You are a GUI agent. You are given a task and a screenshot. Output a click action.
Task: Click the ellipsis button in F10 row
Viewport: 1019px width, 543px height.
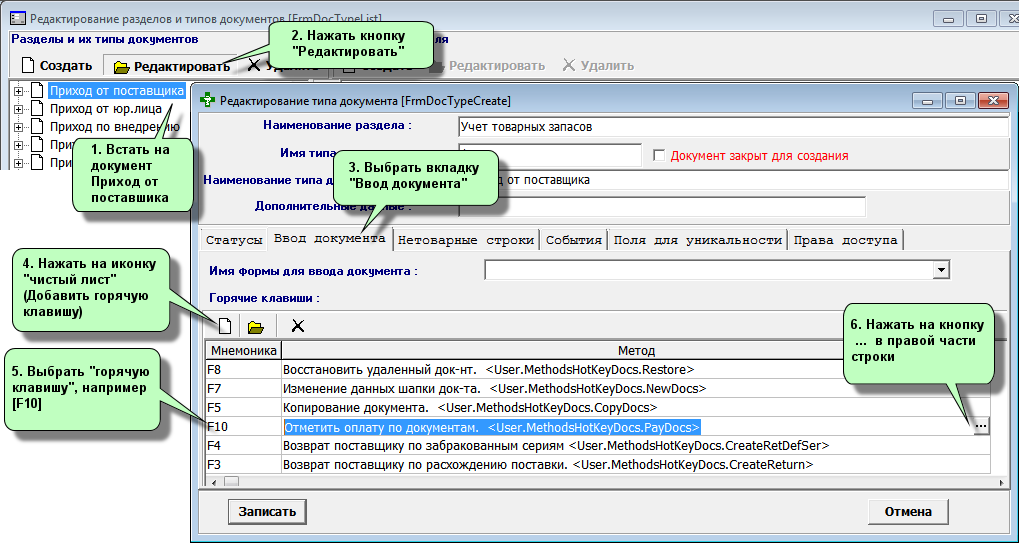(980, 426)
